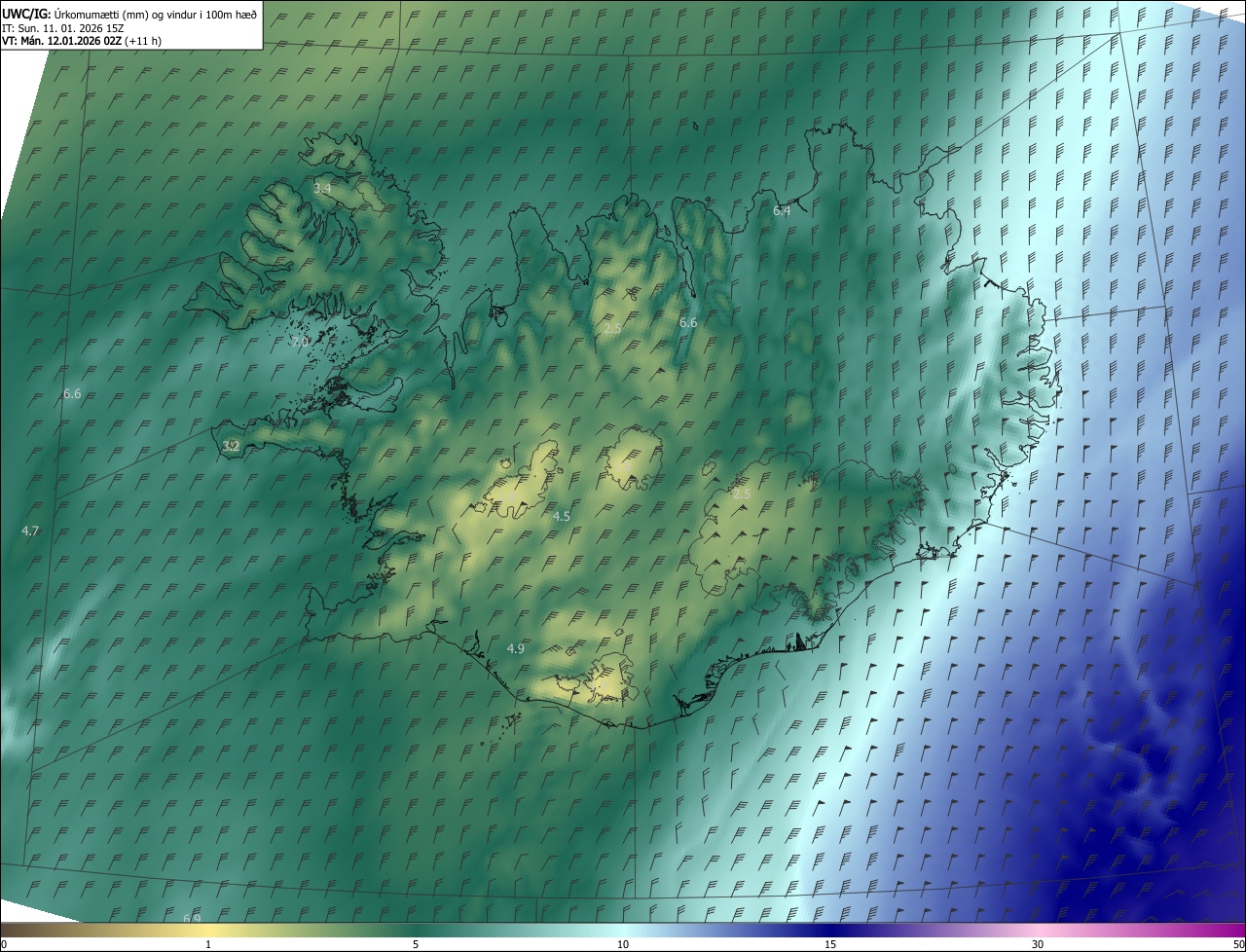Click the '30' tick on the color scale
This screenshot has height=952, width=1246.
pos(1038,944)
